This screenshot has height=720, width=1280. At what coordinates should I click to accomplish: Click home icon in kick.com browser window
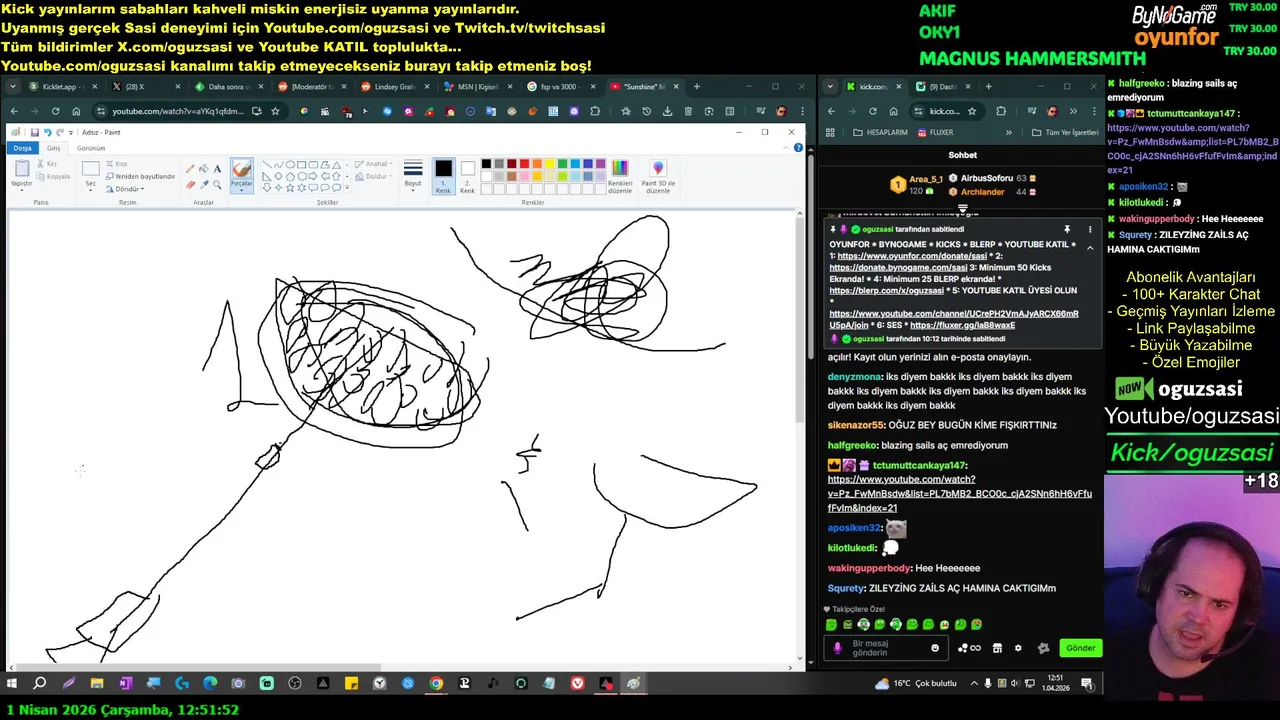pyautogui.click(x=893, y=111)
